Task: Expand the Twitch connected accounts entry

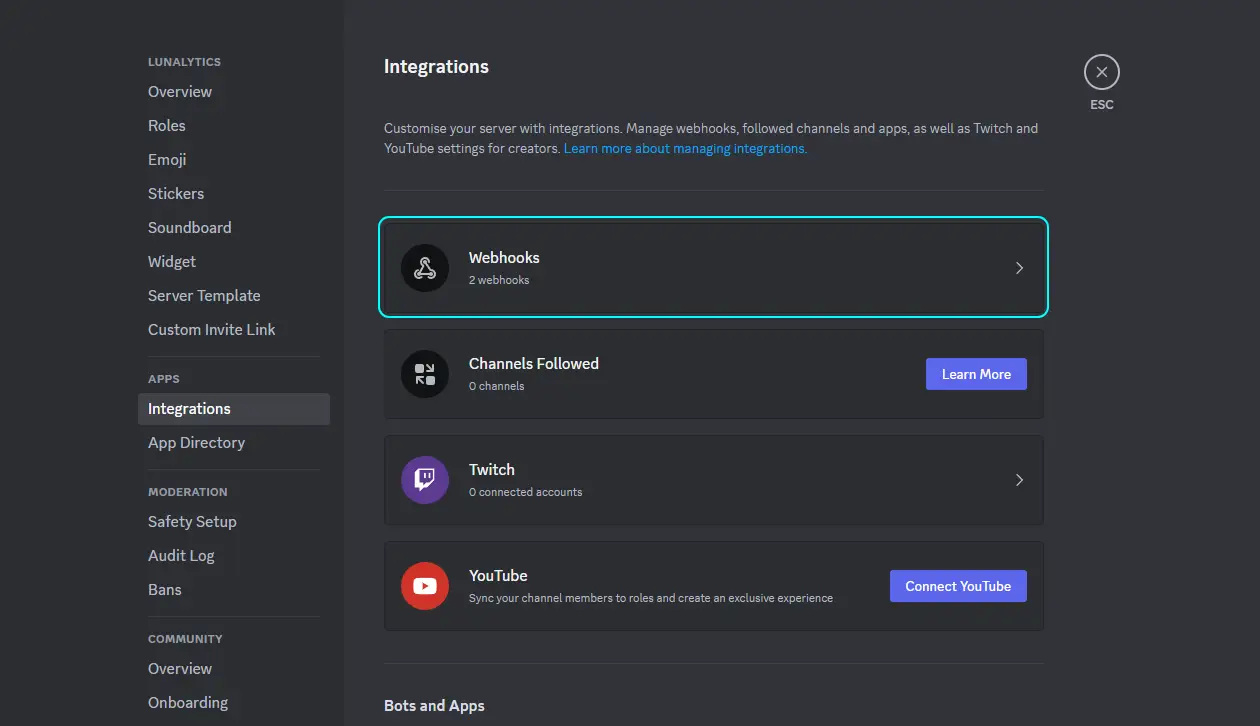Action: coord(1019,479)
